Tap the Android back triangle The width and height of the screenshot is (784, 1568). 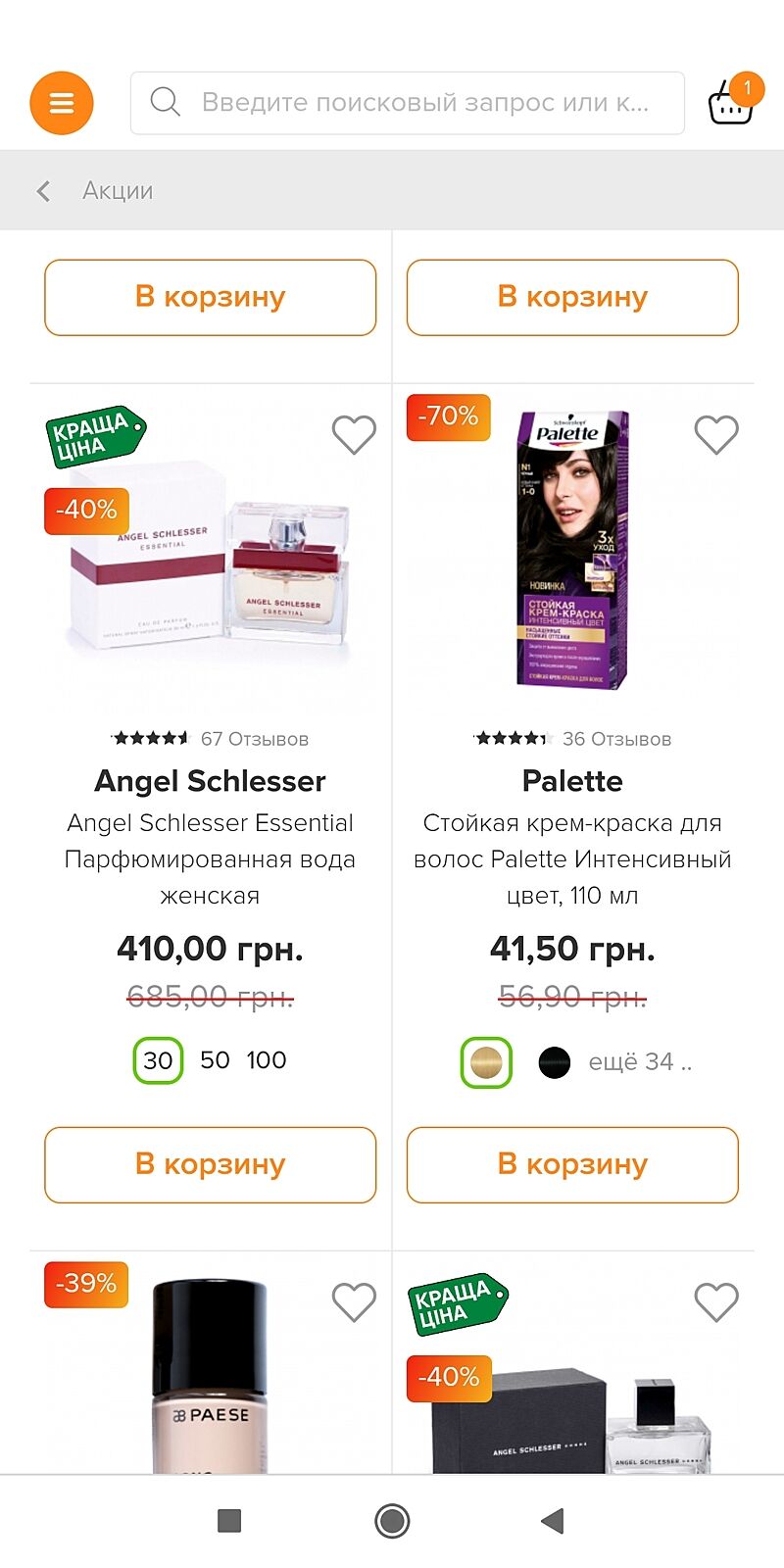(553, 1520)
